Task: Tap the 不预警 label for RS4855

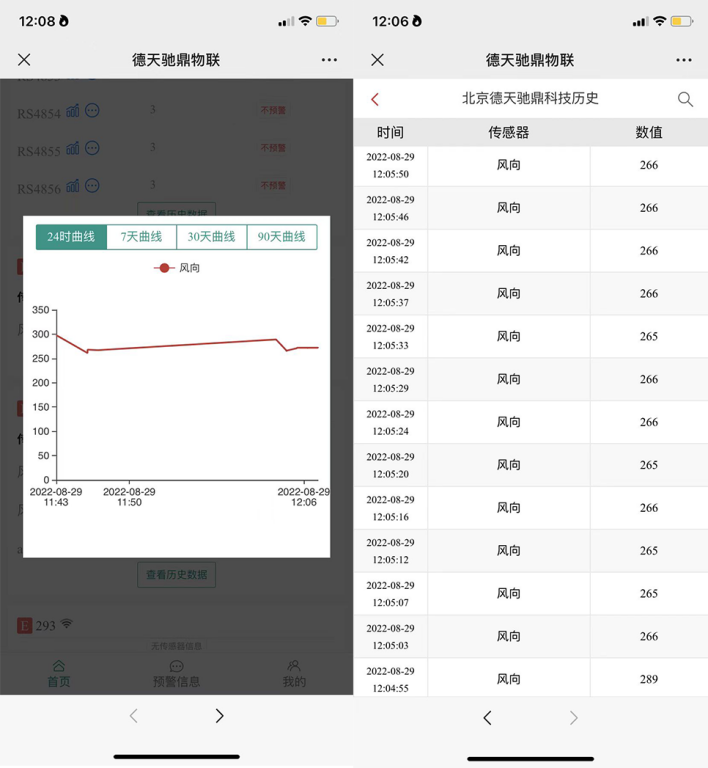Action: [273, 148]
